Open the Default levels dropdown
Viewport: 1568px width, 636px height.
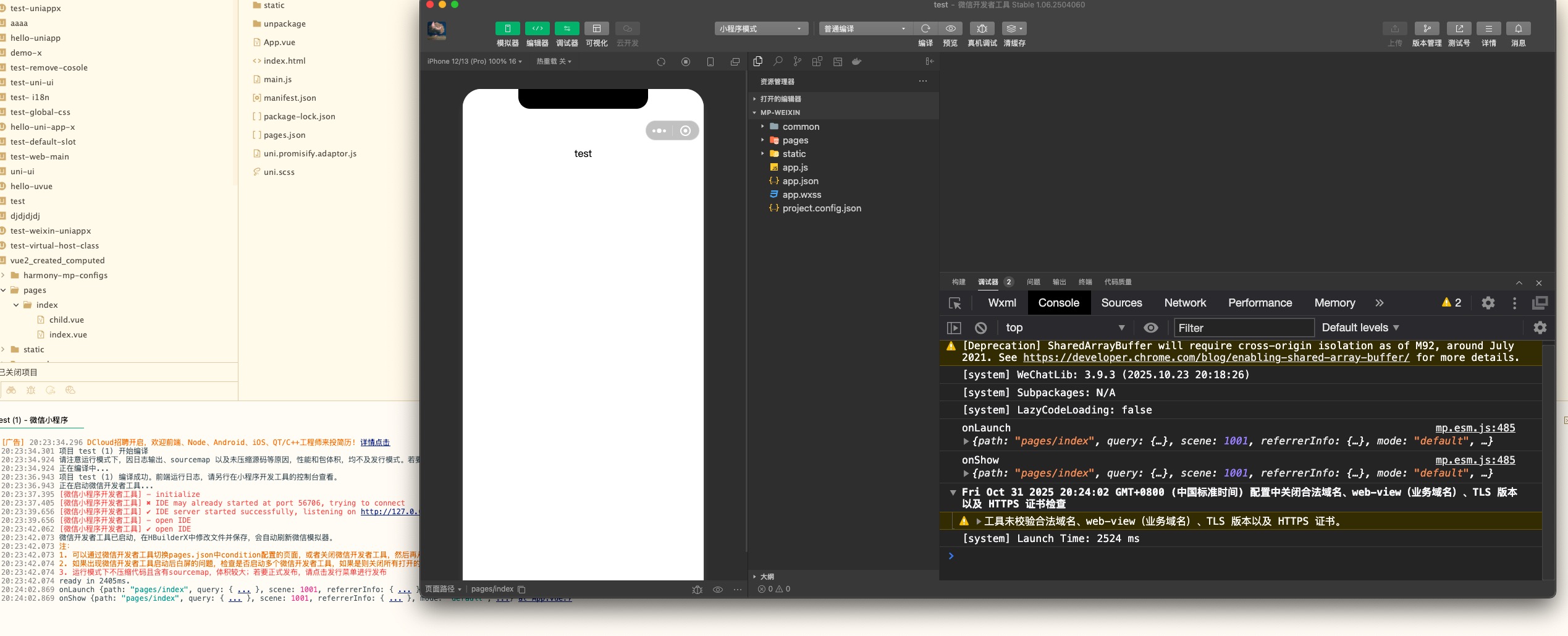point(1360,328)
